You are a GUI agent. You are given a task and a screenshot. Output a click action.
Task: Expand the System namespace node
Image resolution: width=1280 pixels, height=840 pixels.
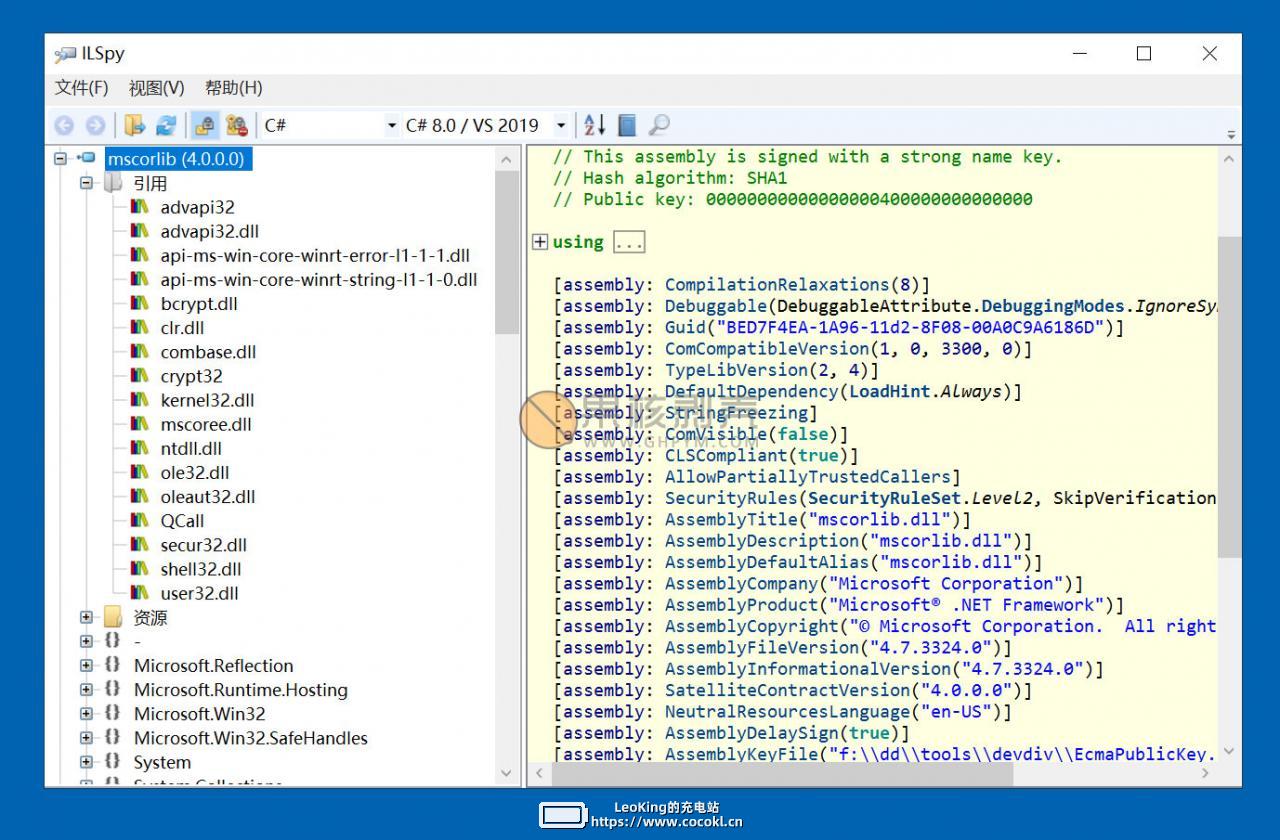(86, 761)
